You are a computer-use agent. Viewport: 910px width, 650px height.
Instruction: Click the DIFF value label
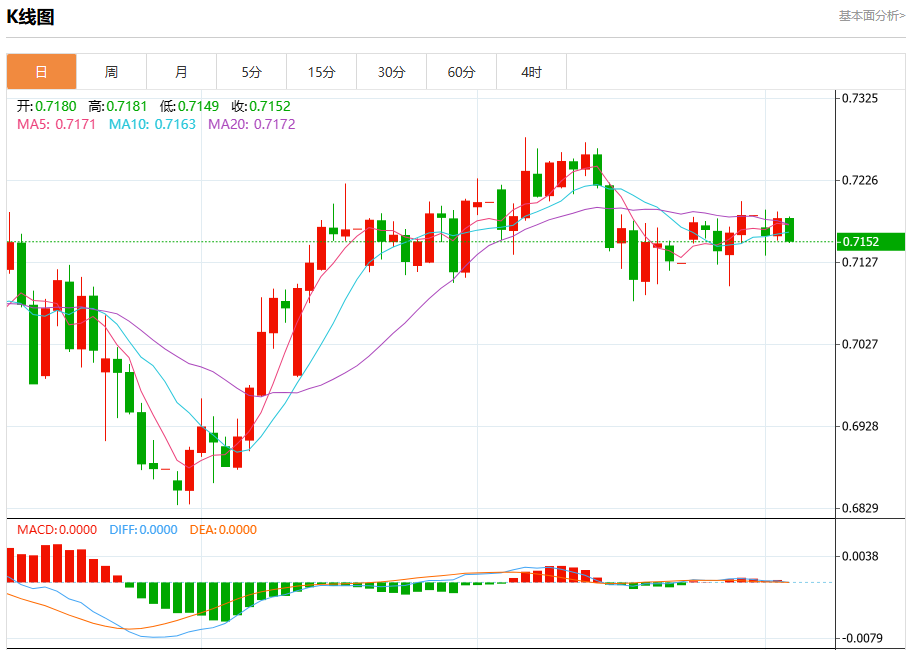point(143,529)
